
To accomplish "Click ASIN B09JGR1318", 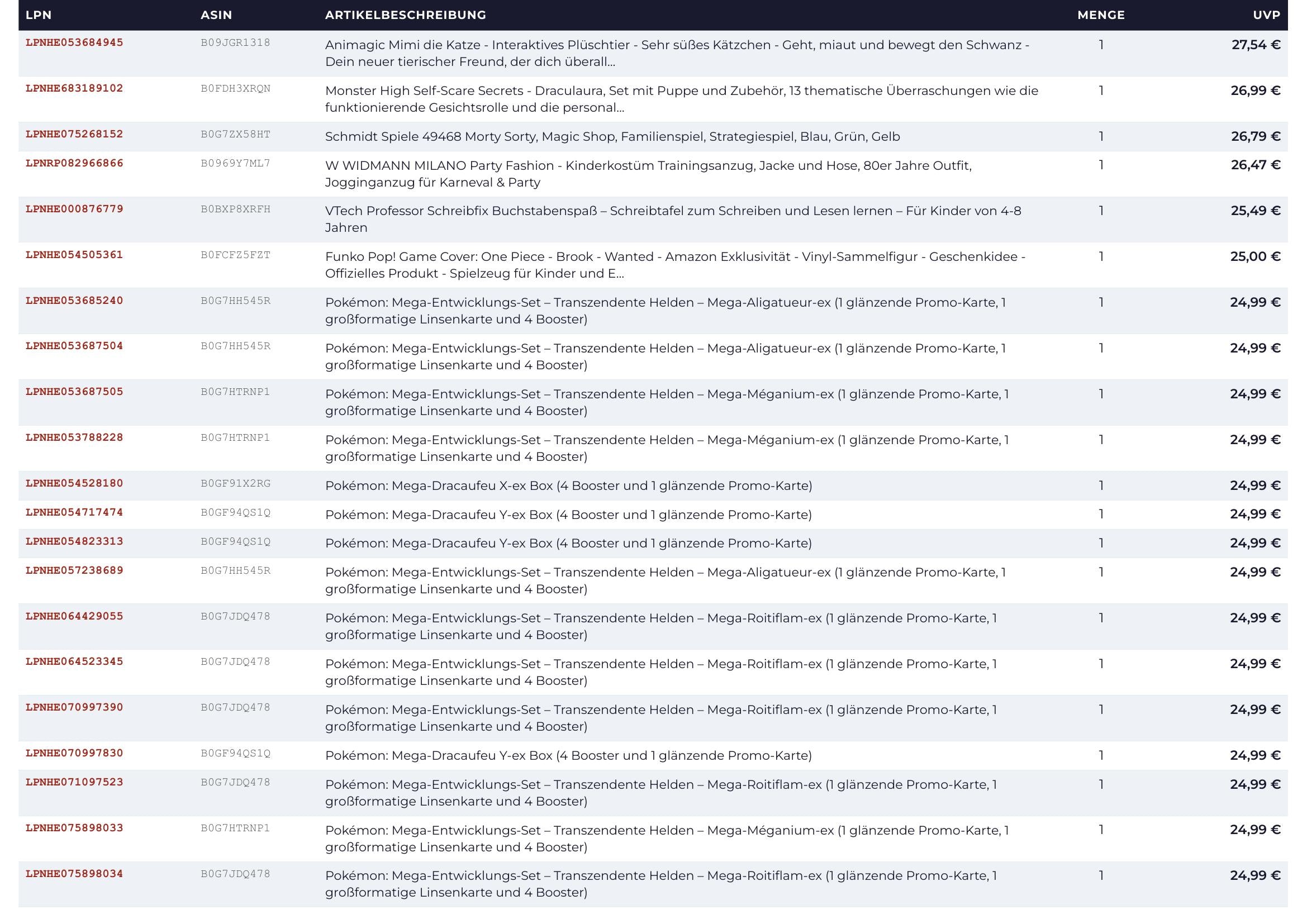I will click(236, 42).
